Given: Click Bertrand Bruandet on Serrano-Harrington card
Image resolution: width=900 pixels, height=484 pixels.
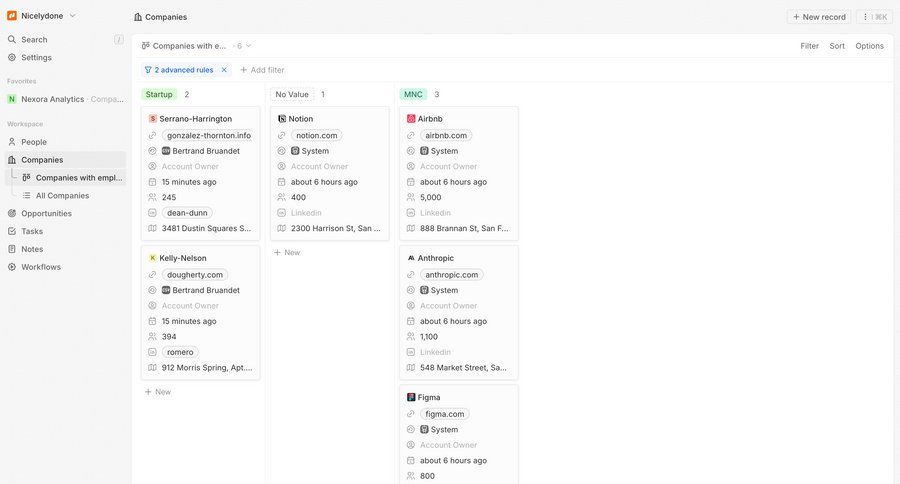Looking at the screenshot, I should click(201, 151).
